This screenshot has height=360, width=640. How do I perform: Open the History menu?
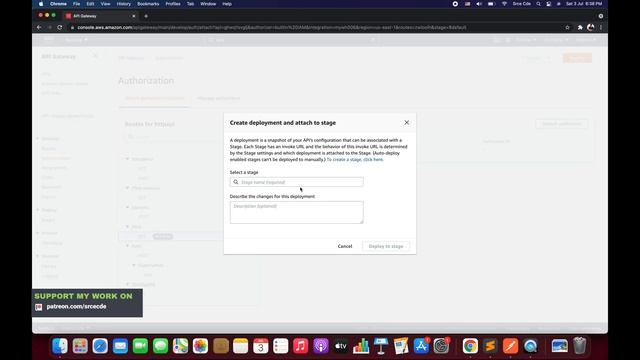[x=124, y=4]
